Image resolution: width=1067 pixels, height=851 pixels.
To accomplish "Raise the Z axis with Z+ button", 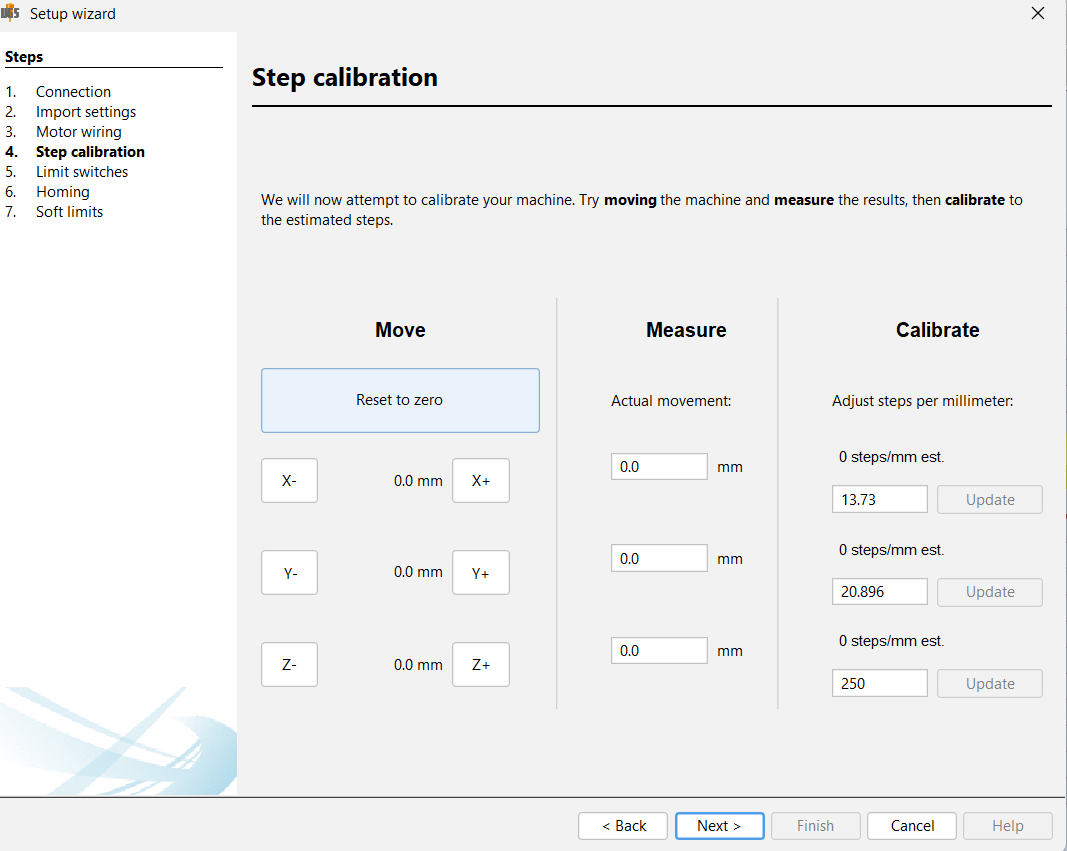I will 480,665.
